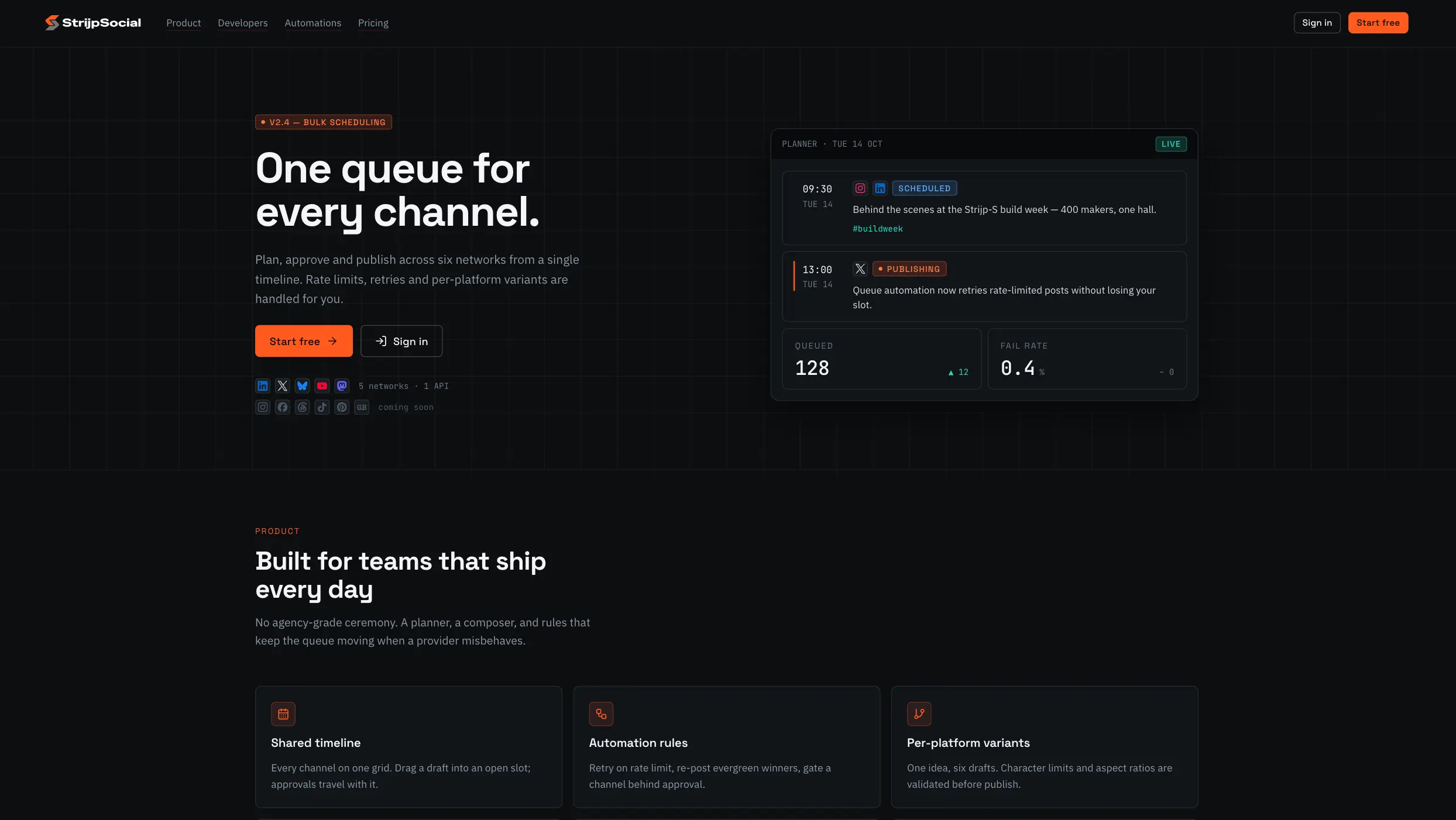Screen dimensions: 1456x820
Task: Click the LinkedIn icon on the 09:30 post
Action: coord(880,188)
